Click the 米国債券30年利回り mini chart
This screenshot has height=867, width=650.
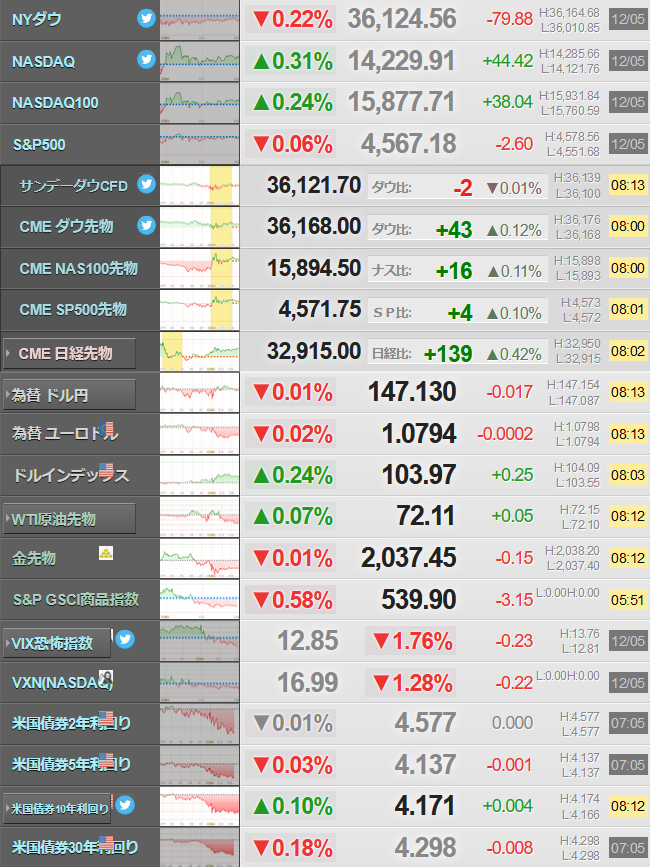[x=200, y=848]
